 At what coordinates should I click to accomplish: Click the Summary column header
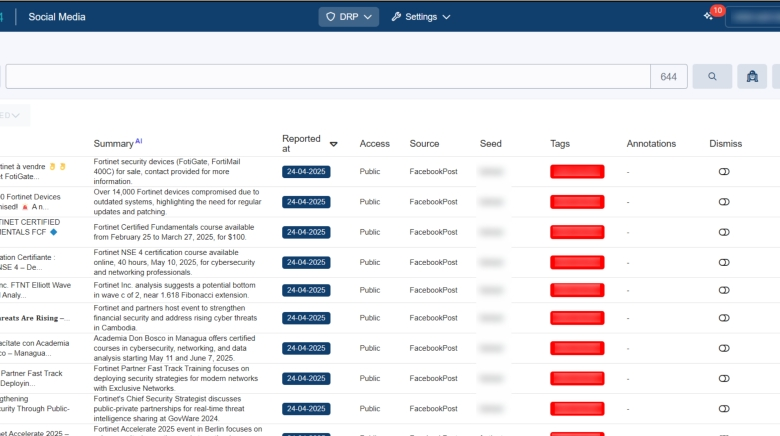[113, 144]
